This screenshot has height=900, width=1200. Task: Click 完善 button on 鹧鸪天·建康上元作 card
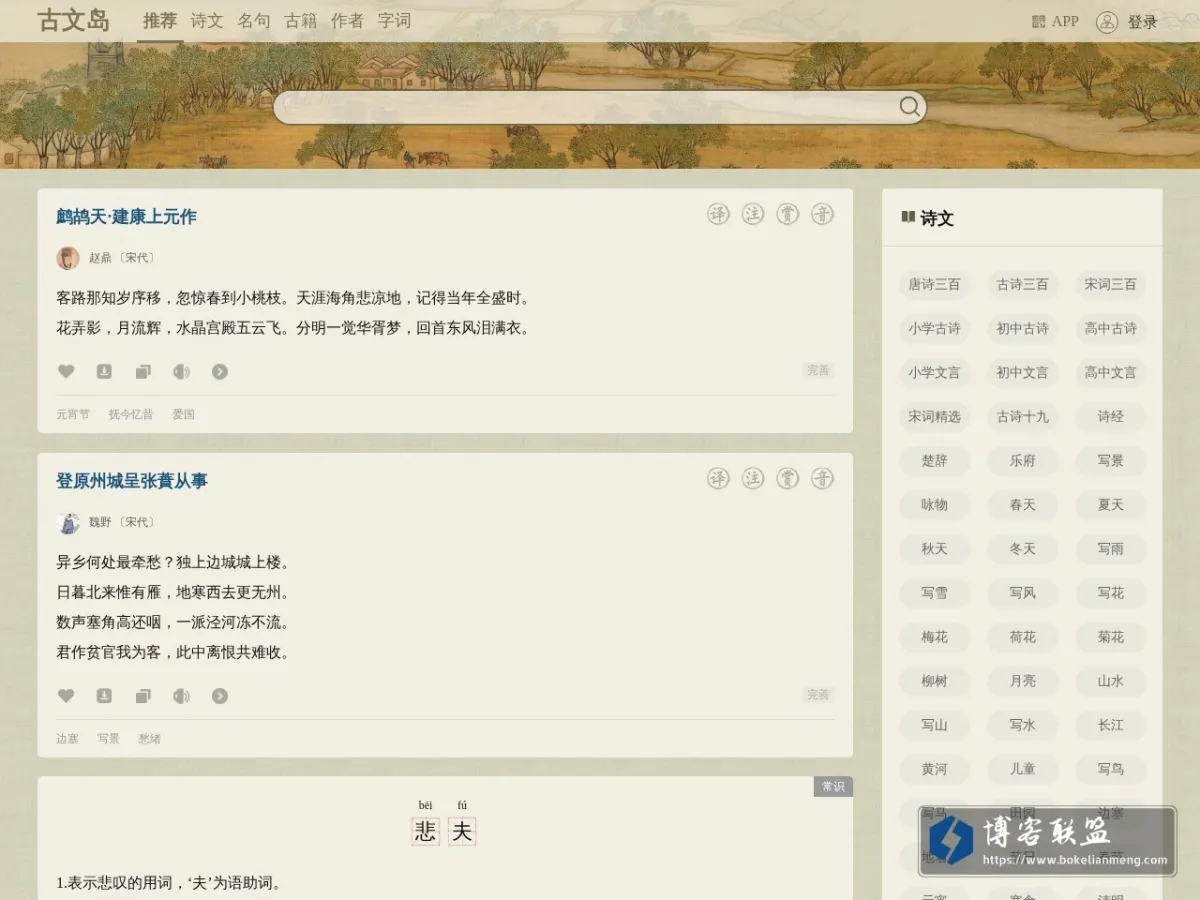pyautogui.click(x=818, y=370)
